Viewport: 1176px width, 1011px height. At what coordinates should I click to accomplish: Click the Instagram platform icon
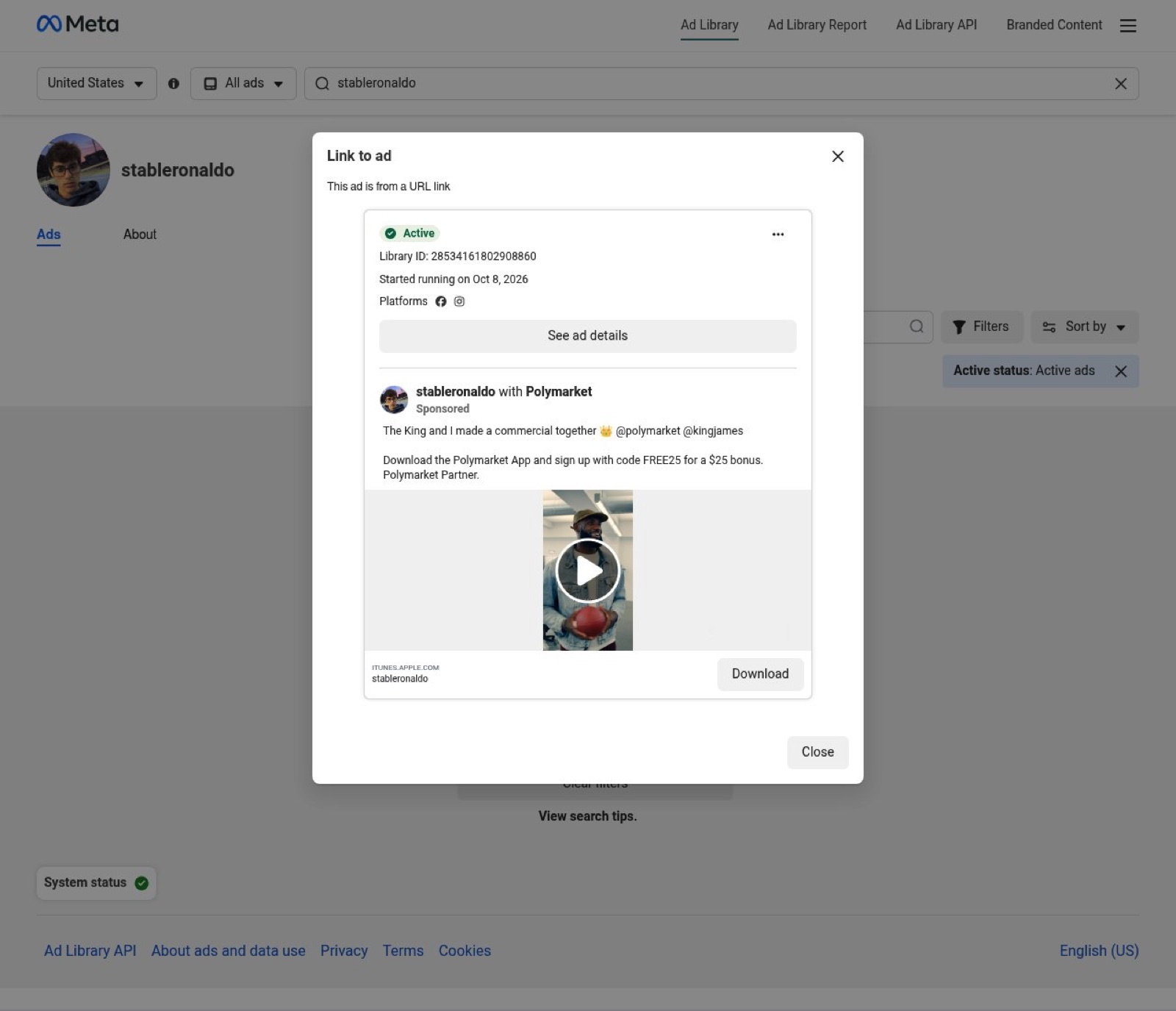click(x=459, y=301)
